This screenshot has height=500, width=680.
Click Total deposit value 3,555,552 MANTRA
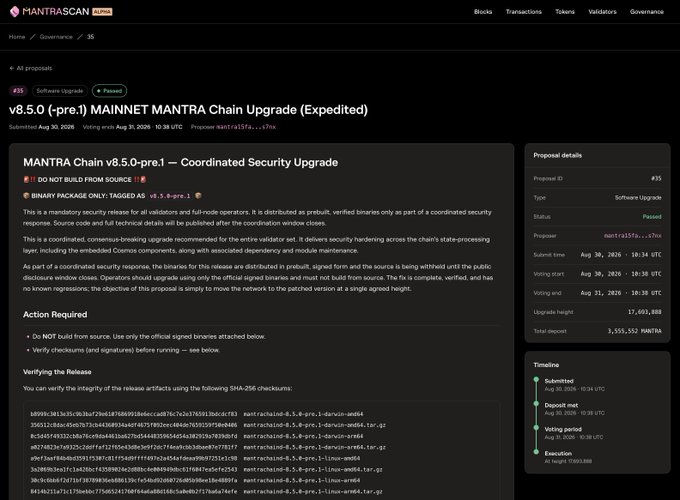point(634,331)
